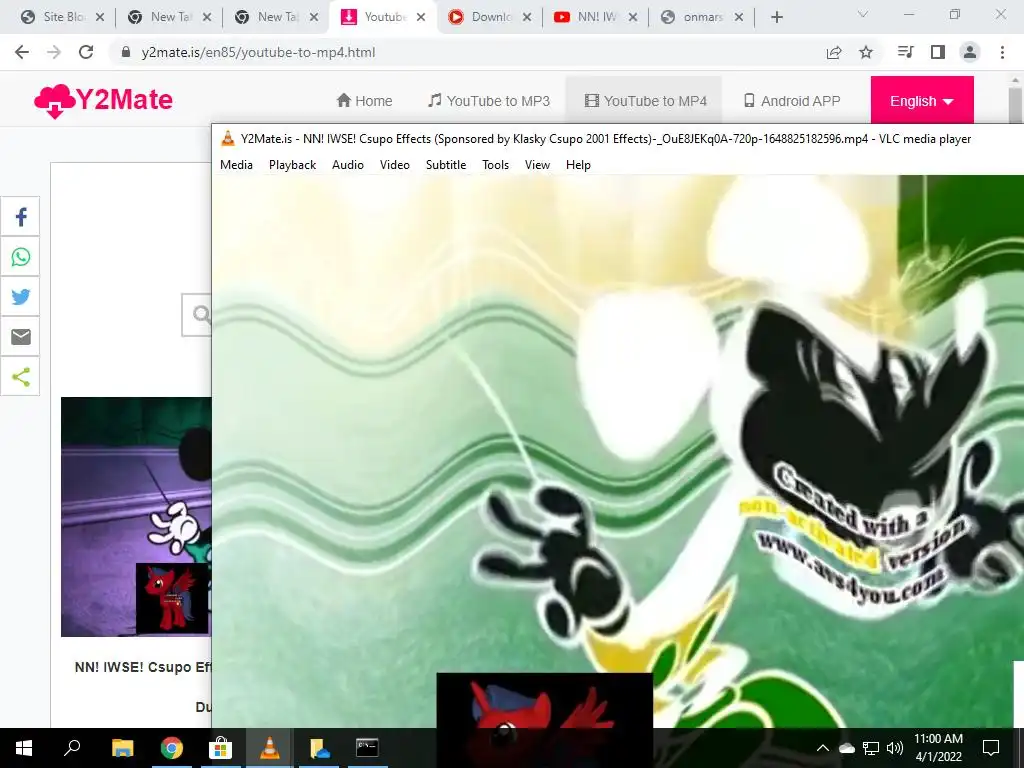Image resolution: width=1024 pixels, height=768 pixels.
Task: Open File Explorer from taskbar
Action: click(122, 748)
